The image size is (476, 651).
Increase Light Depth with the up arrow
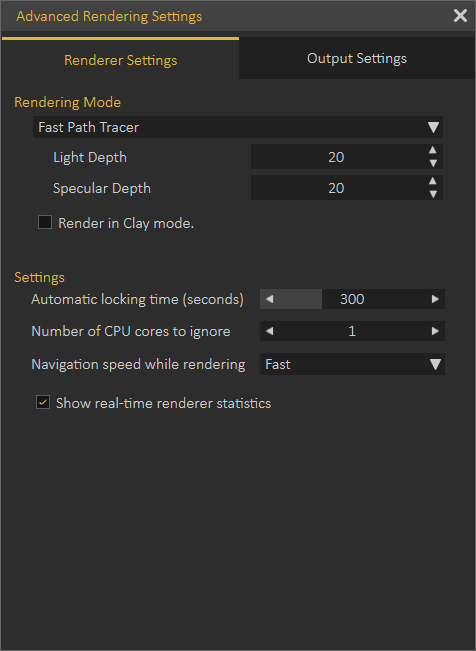(433, 150)
